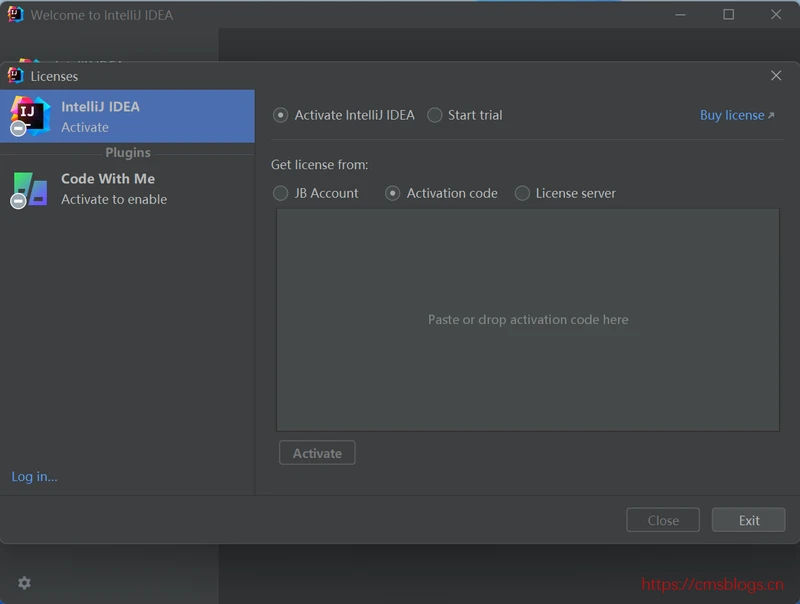Close the Licenses dialog with the X
The width and height of the screenshot is (800, 604).
coord(776,76)
